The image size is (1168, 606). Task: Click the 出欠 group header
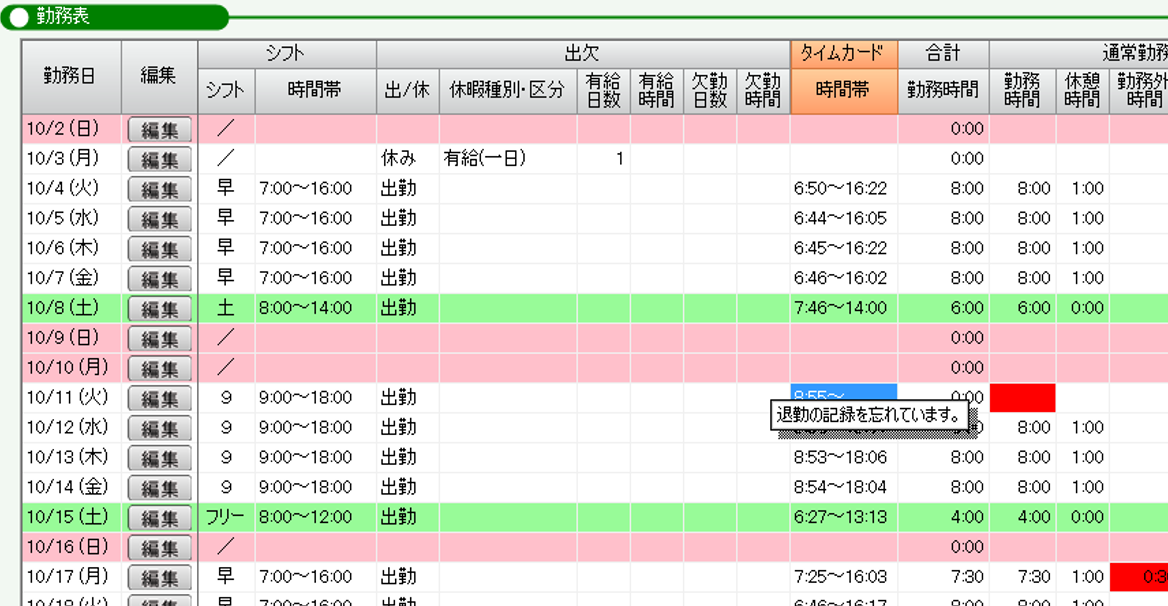tap(583, 54)
